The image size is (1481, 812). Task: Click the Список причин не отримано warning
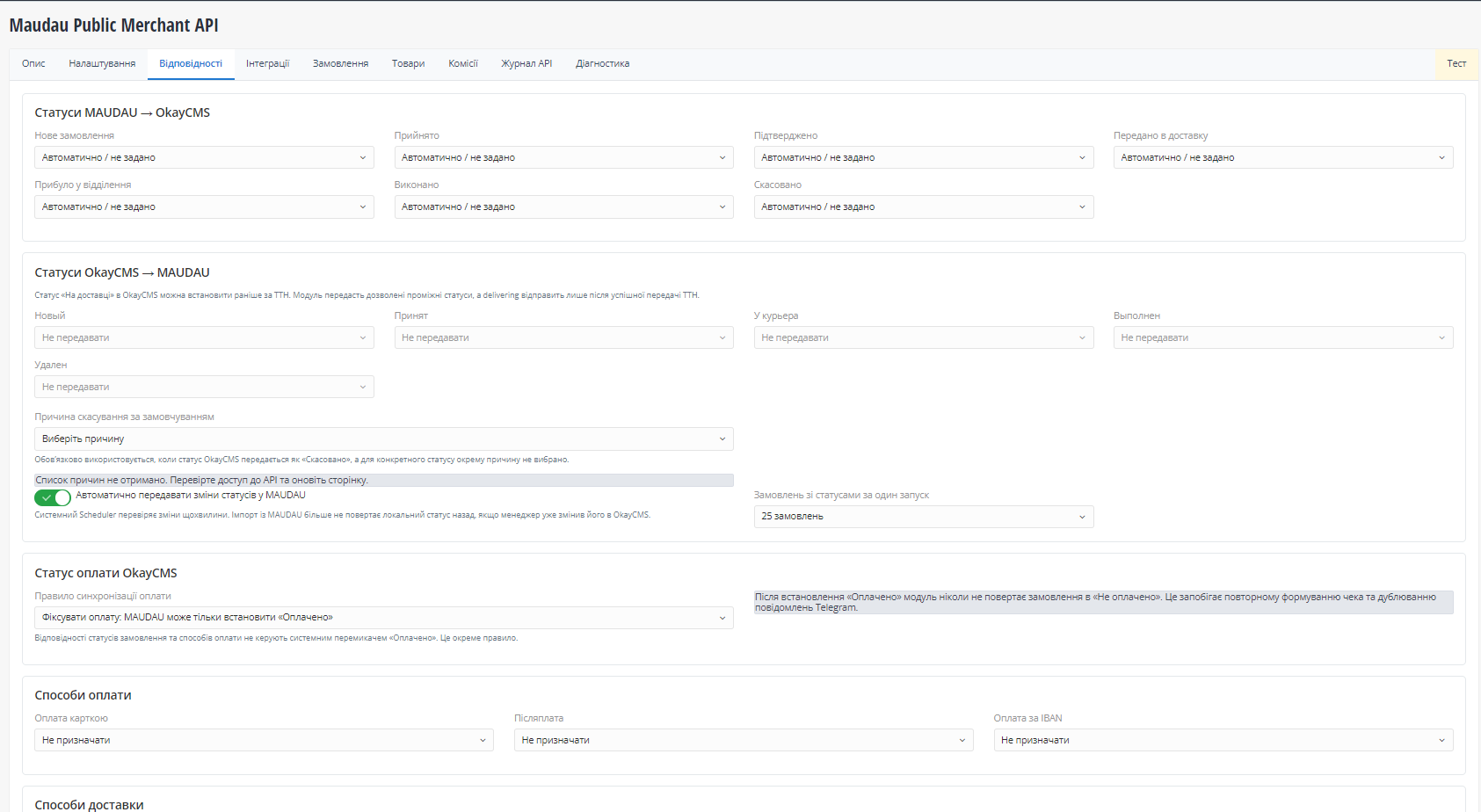[384, 481]
